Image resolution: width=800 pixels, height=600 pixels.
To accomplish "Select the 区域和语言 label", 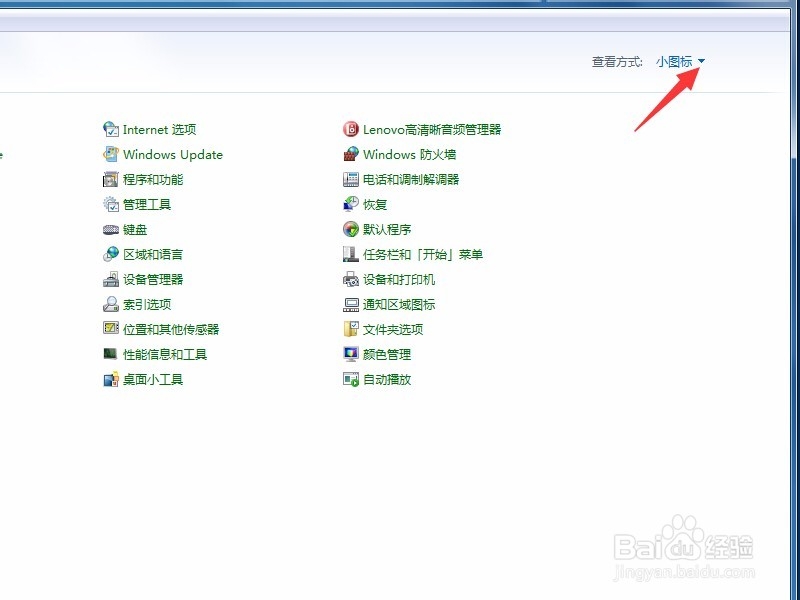I will (x=153, y=255).
